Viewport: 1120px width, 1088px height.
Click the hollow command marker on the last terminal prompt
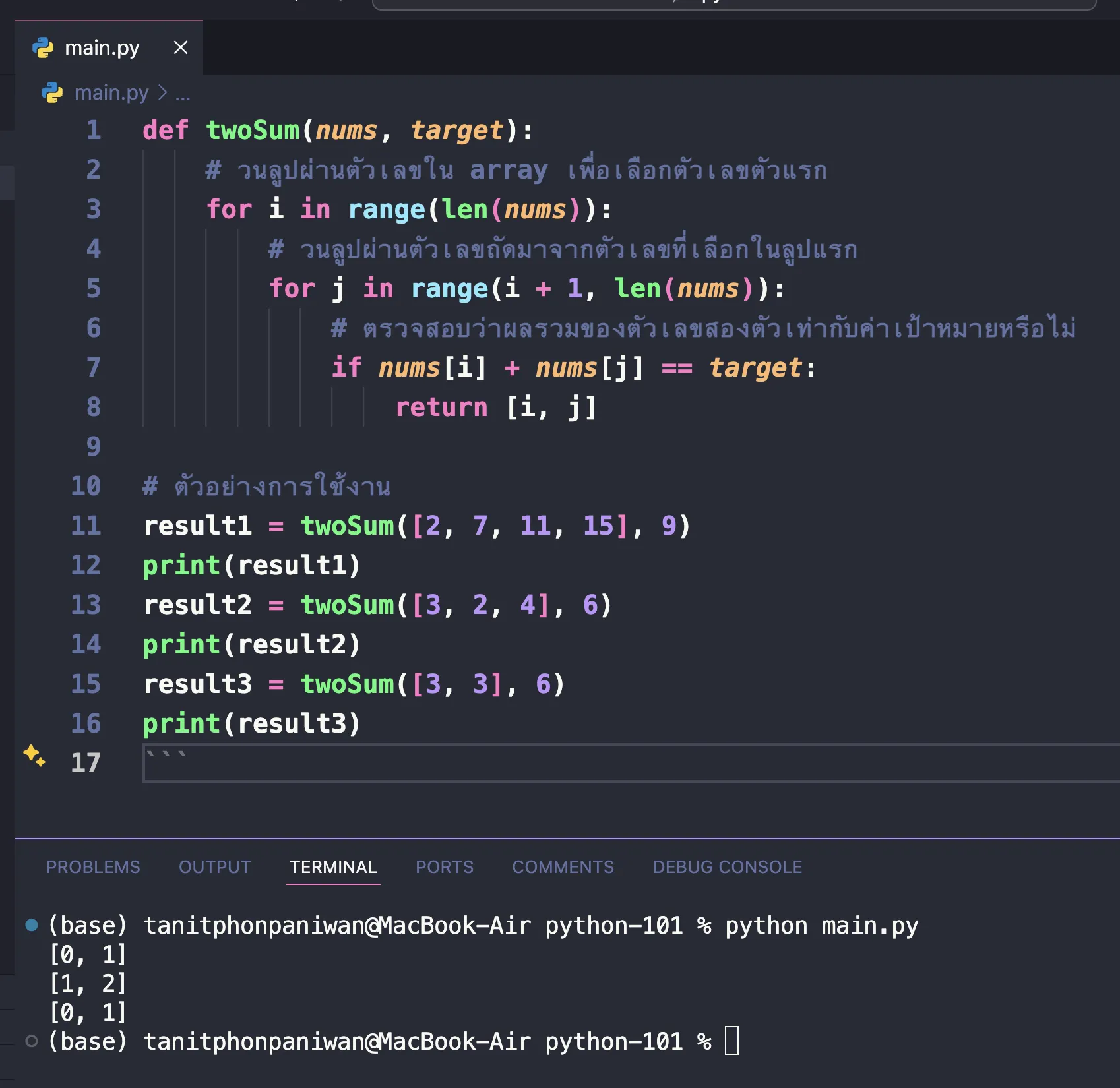point(31,1041)
